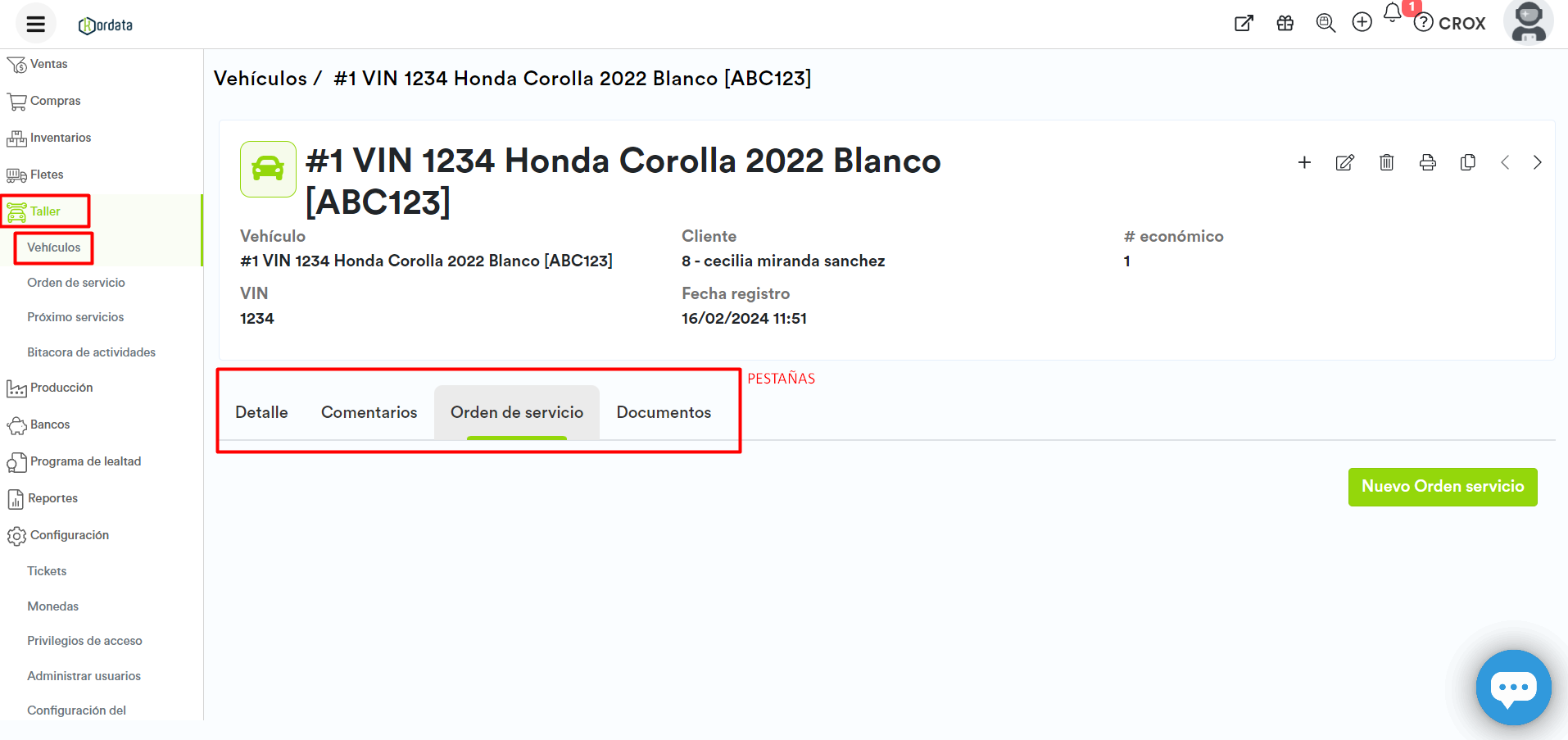Click the Vehículos breadcrumb link

260,79
